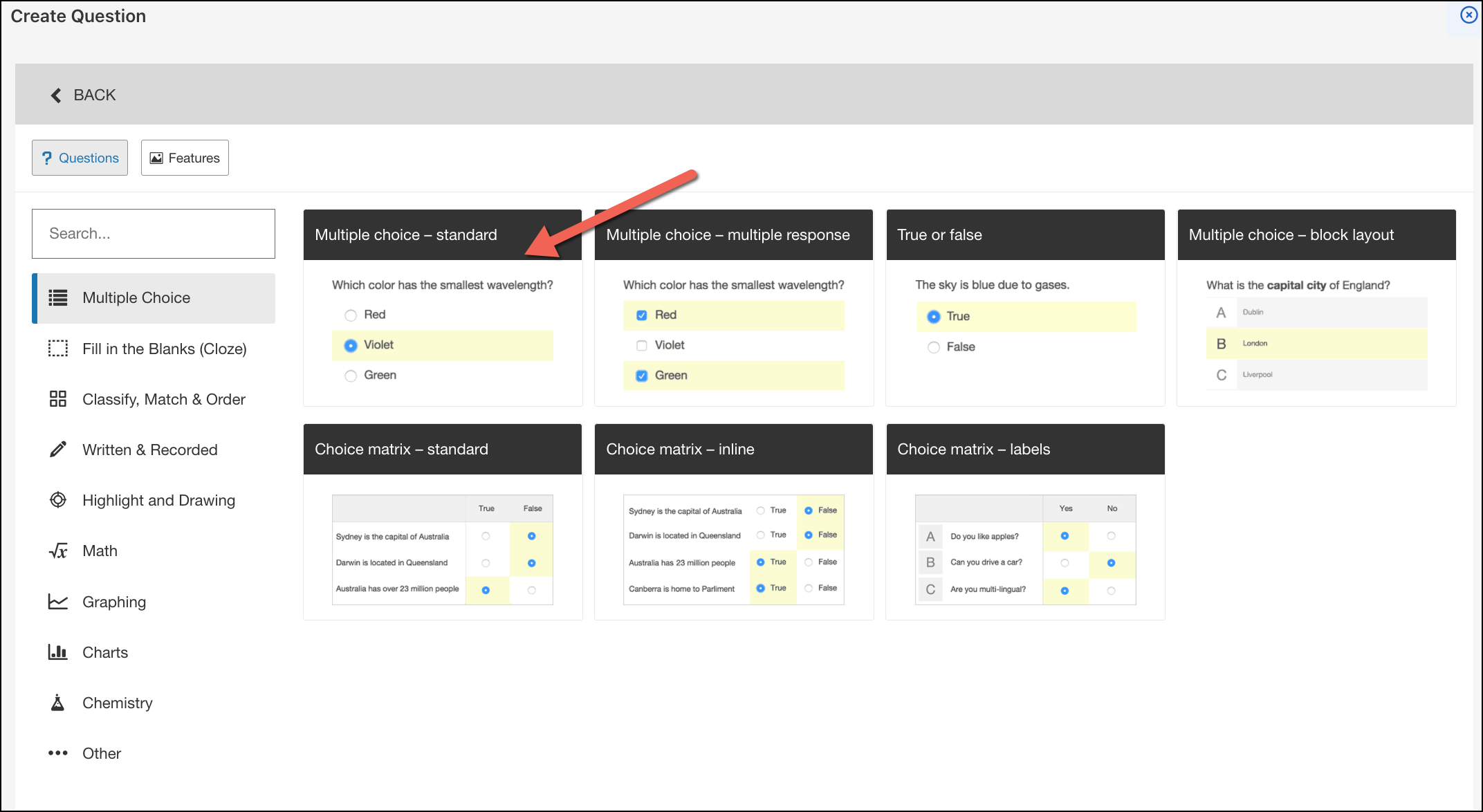Click the Highlight and Drawing target icon
This screenshot has width=1483, height=812.
click(58, 499)
